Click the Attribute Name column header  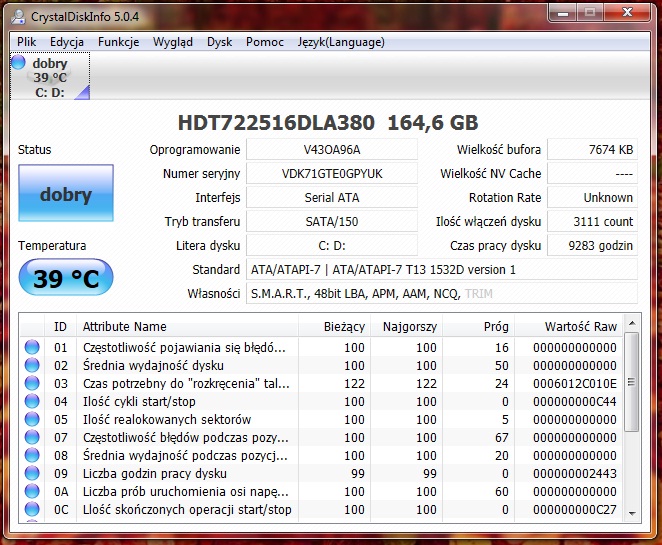tap(187, 326)
